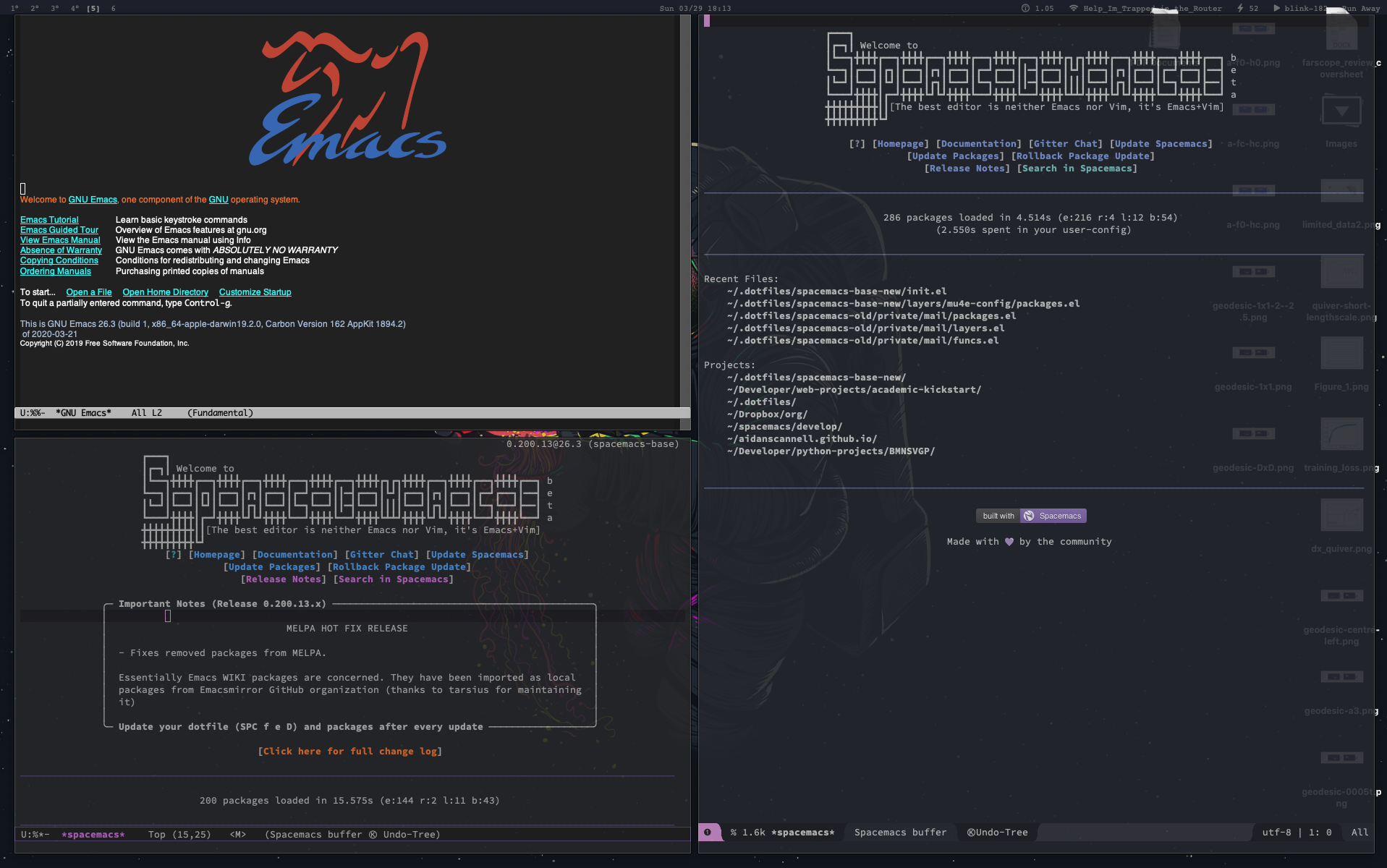
Task: Click [Gitter Chat] in the bottom-left Spacemacs window
Action: (x=382, y=555)
